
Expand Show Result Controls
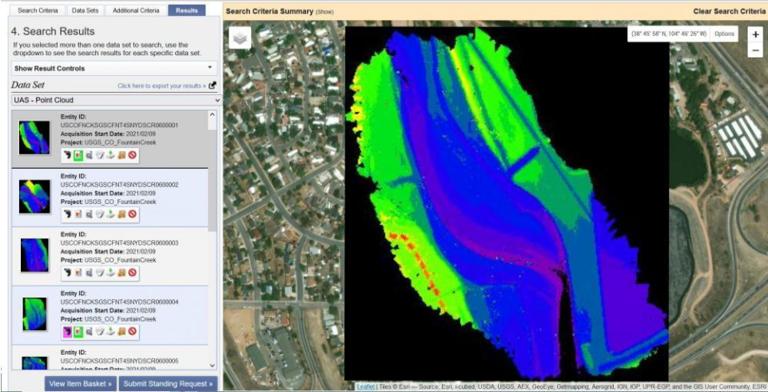(114, 68)
